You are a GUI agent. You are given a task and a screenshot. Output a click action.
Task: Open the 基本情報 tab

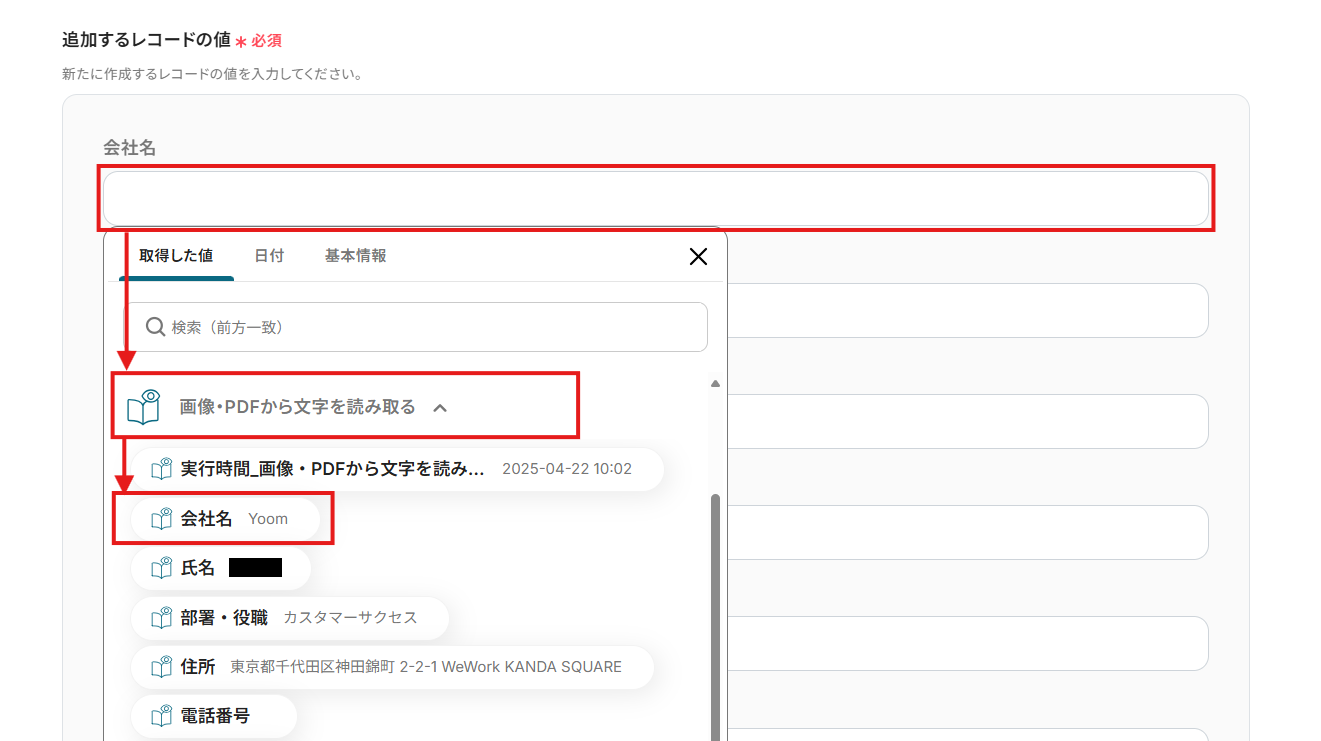tap(355, 256)
